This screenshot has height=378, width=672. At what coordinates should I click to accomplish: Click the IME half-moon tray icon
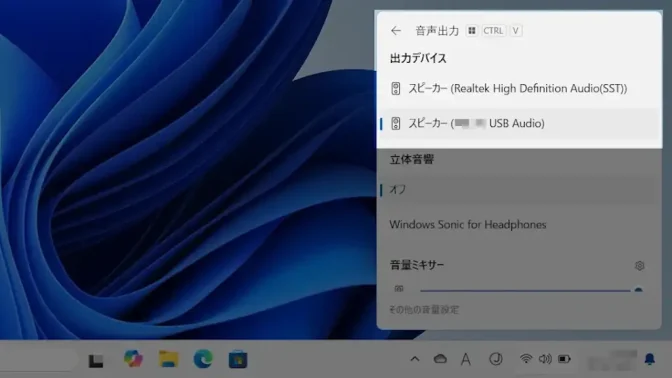click(x=496, y=359)
